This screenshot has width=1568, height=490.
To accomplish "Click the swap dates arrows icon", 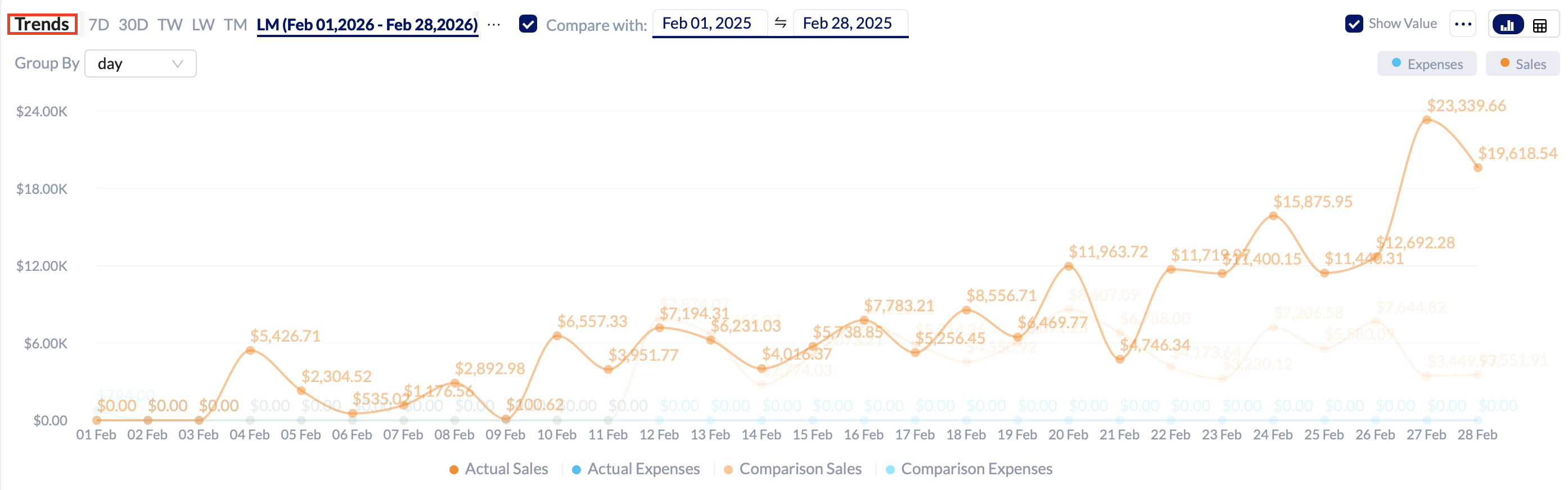I will tap(781, 23).
